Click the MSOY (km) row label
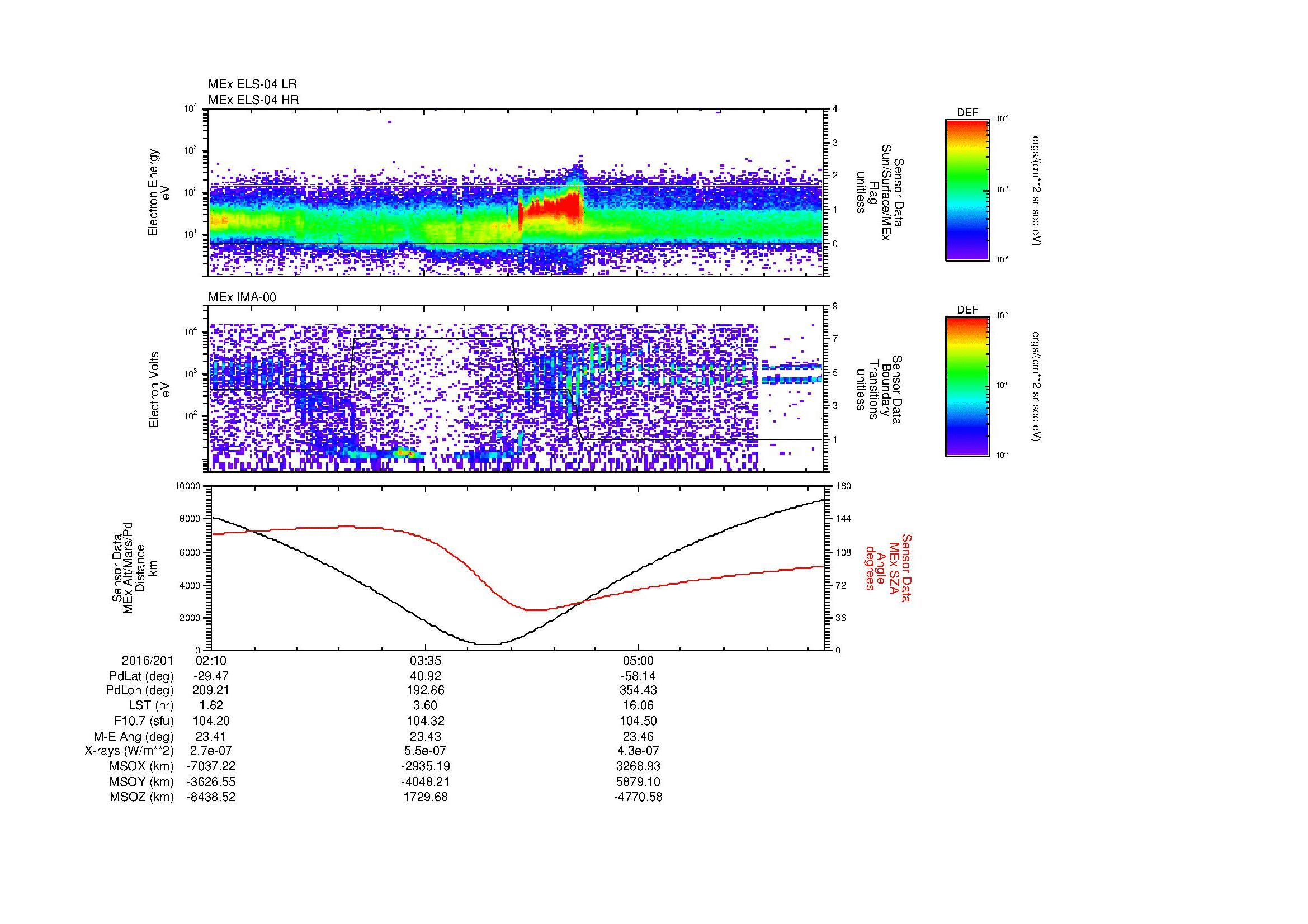 coord(142,781)
